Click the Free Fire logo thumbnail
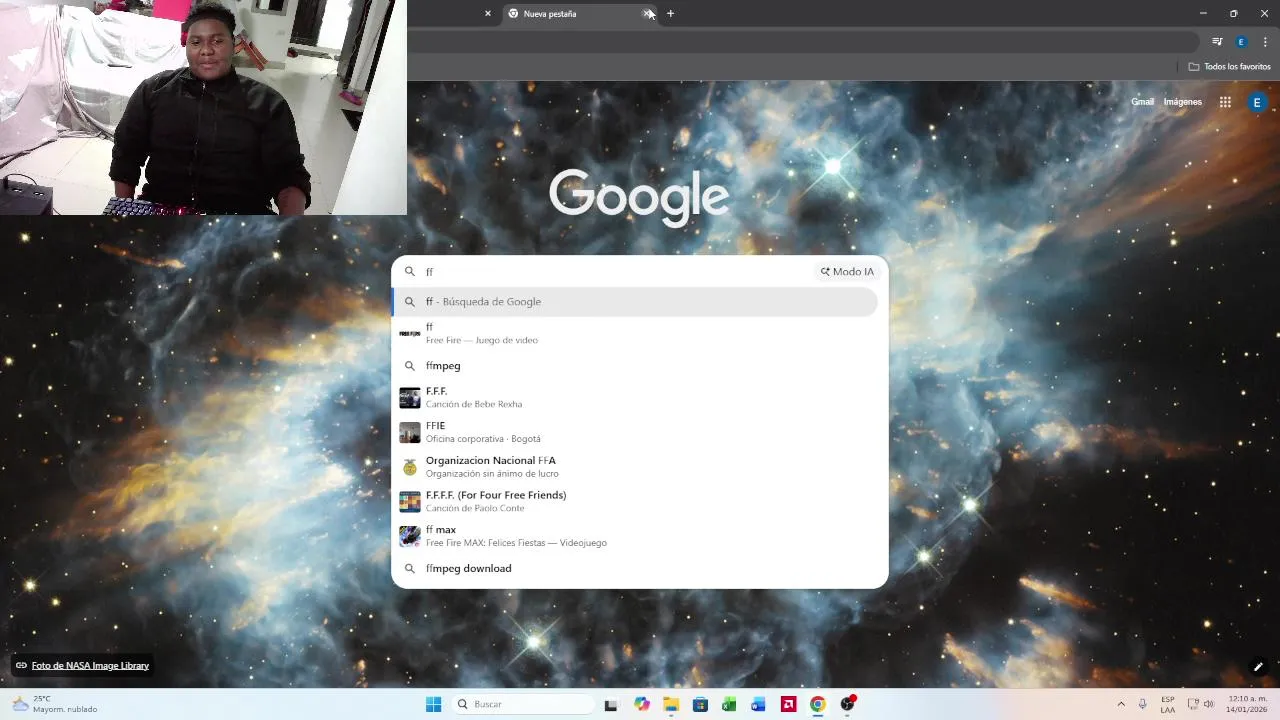 click(x=410, y=334)
